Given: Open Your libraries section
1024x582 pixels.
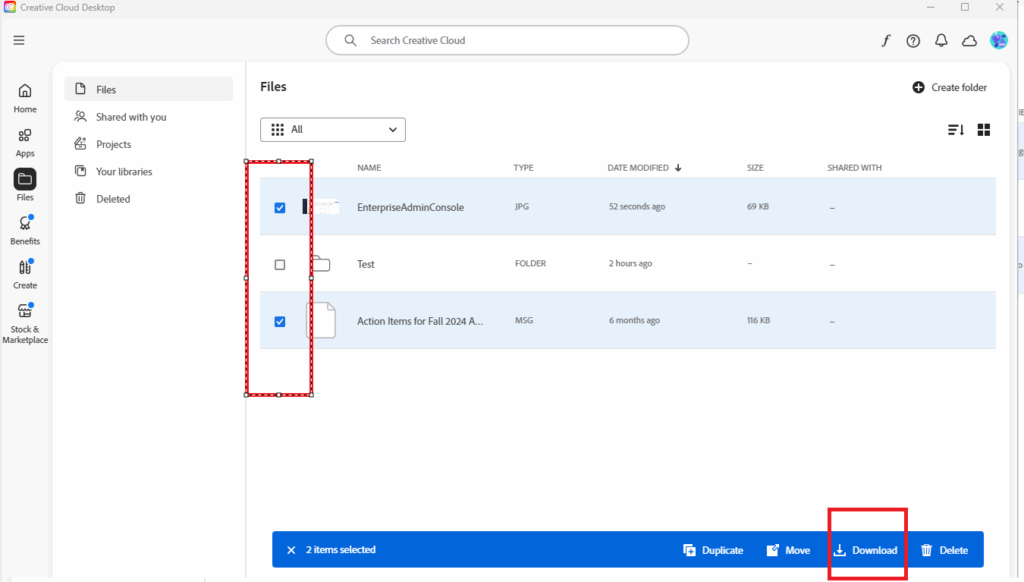Looking at the screenshot, I should click(x=124, y=171).
